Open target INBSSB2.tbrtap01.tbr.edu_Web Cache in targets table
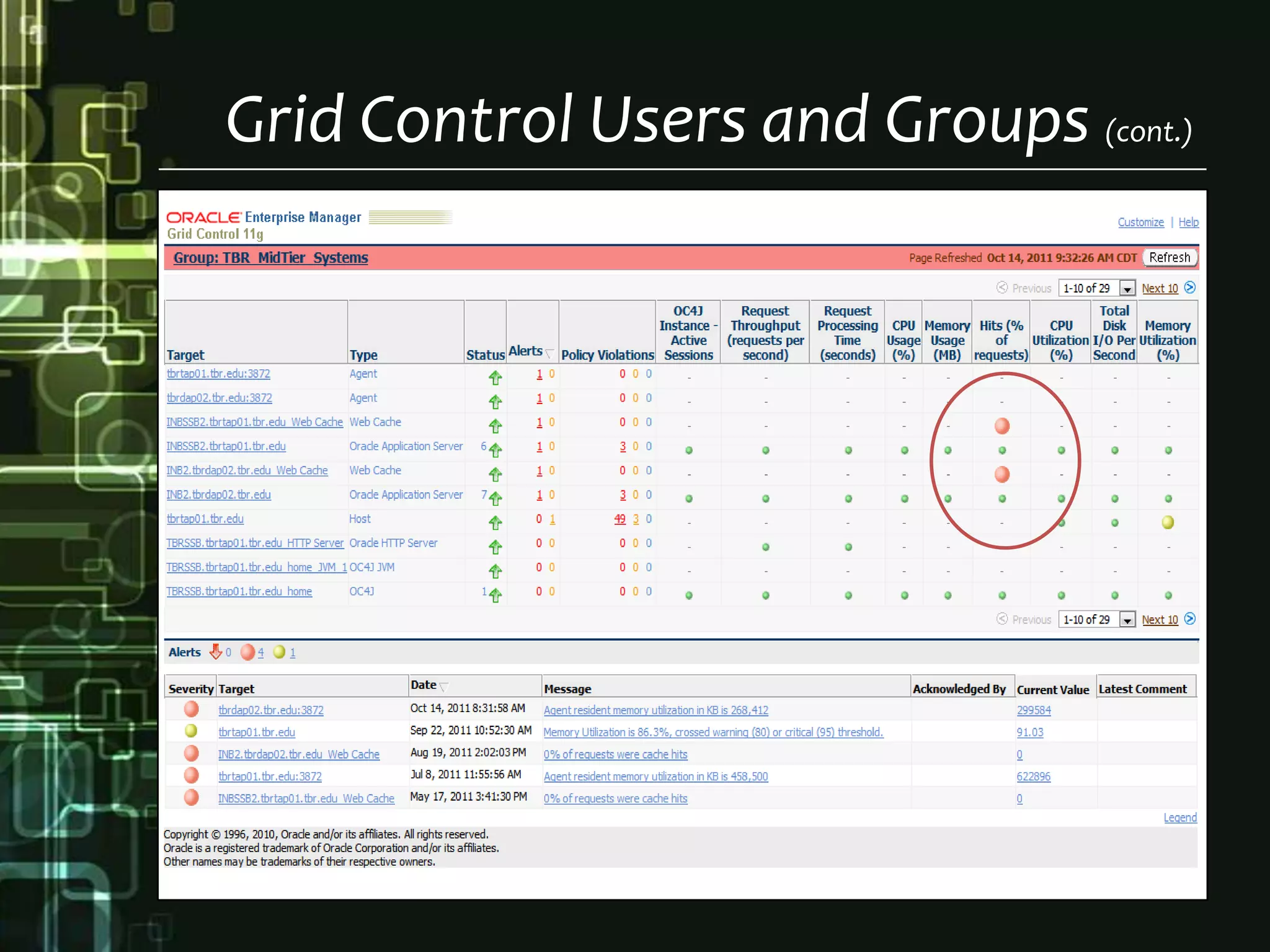Image resolution: width=1270 pixels, height=952 pixels. [x=254, y=422]
